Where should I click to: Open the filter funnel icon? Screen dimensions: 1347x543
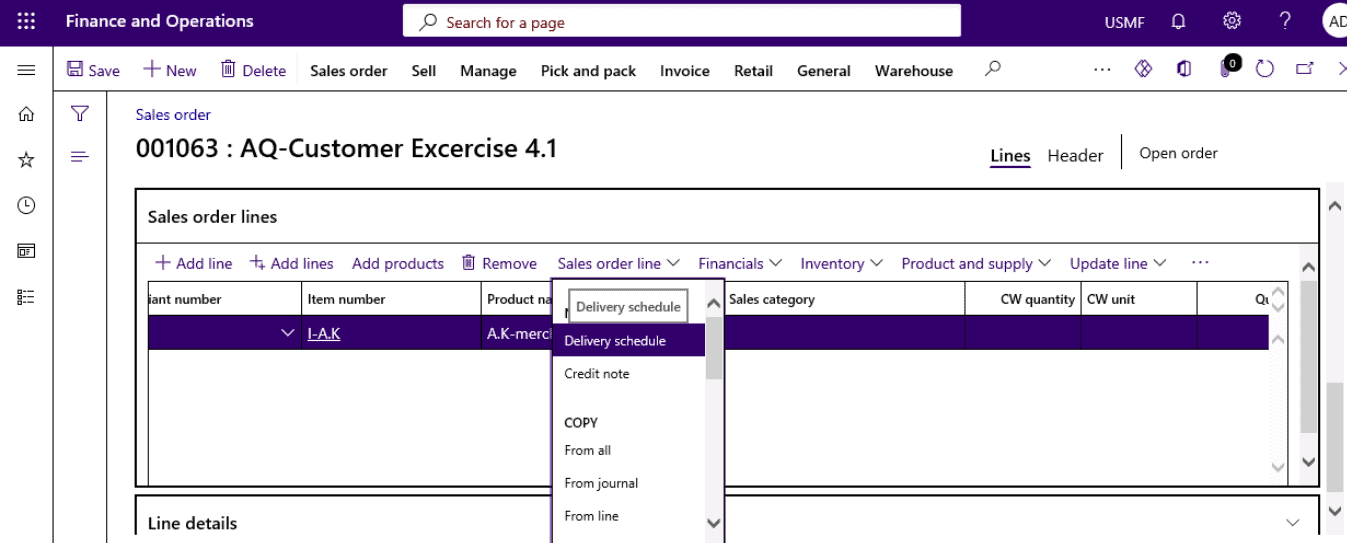(80, 114)
